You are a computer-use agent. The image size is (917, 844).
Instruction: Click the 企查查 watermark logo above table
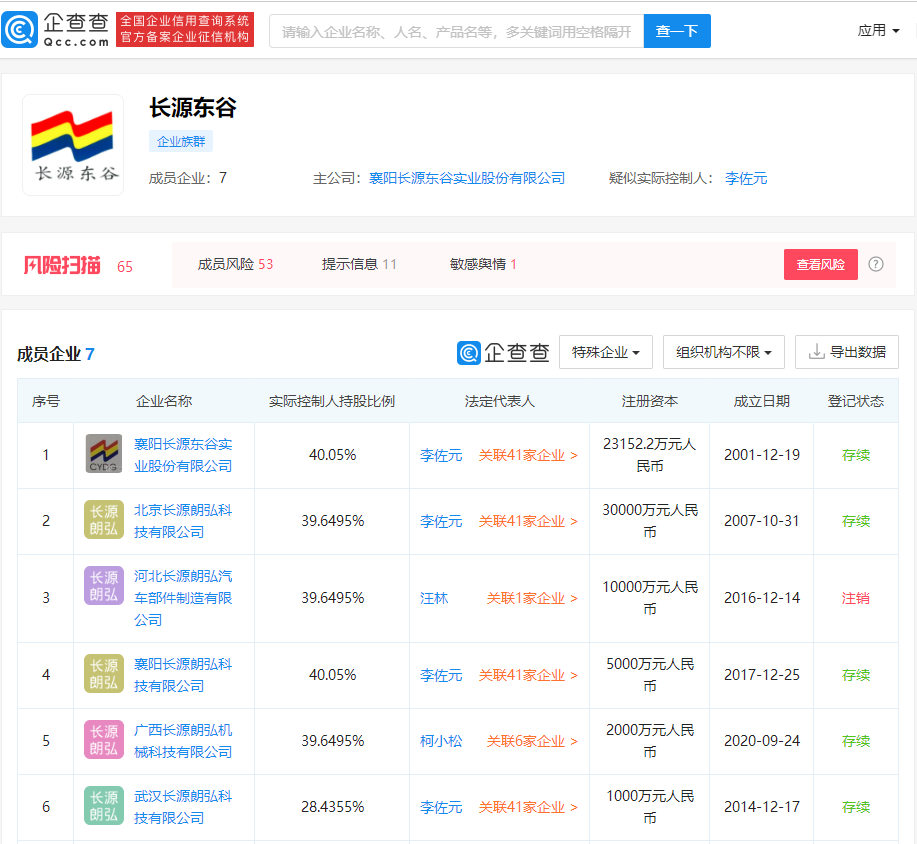tap(503, 353)
